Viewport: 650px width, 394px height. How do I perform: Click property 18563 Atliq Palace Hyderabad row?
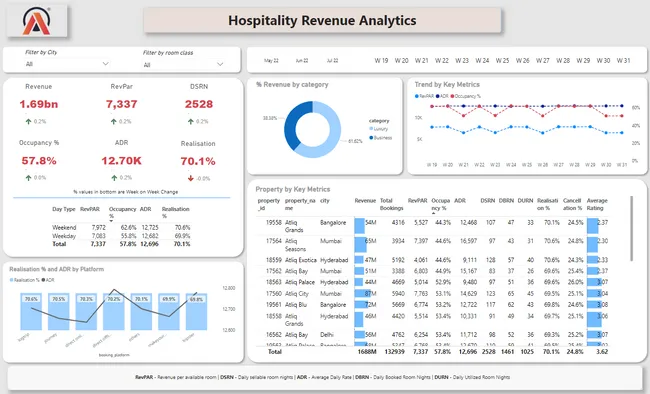pyautogui.click(x=432, y=282)
